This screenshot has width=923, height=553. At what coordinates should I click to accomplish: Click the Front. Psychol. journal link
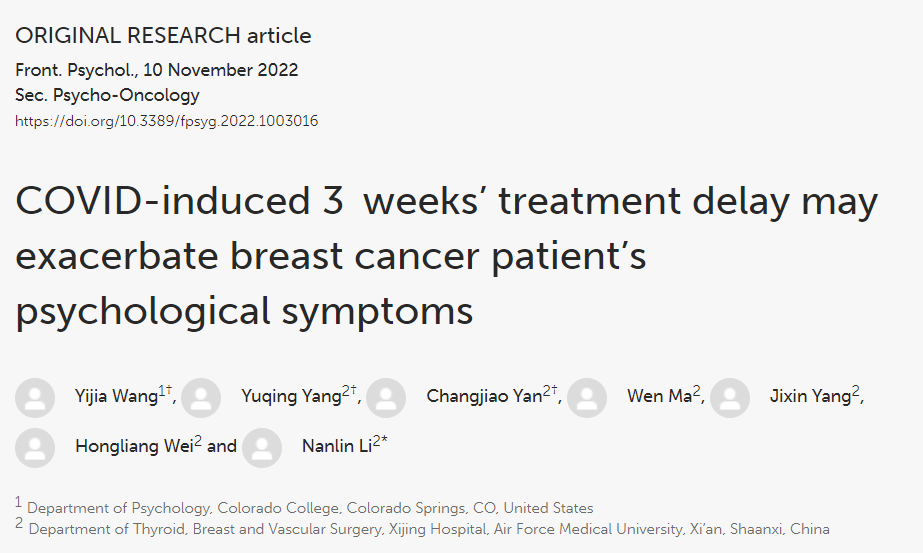tap(75, 70)
